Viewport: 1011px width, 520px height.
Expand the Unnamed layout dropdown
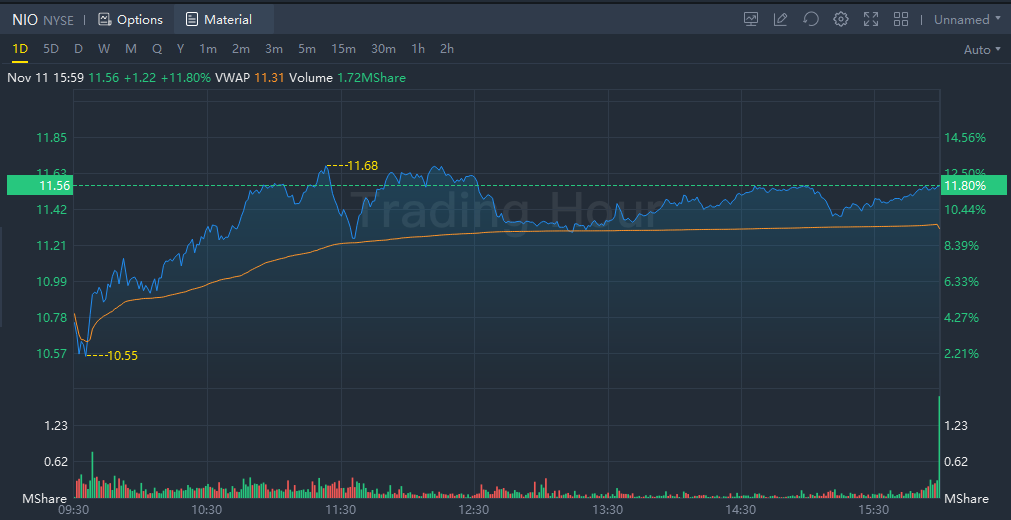(x=968, y=19)
